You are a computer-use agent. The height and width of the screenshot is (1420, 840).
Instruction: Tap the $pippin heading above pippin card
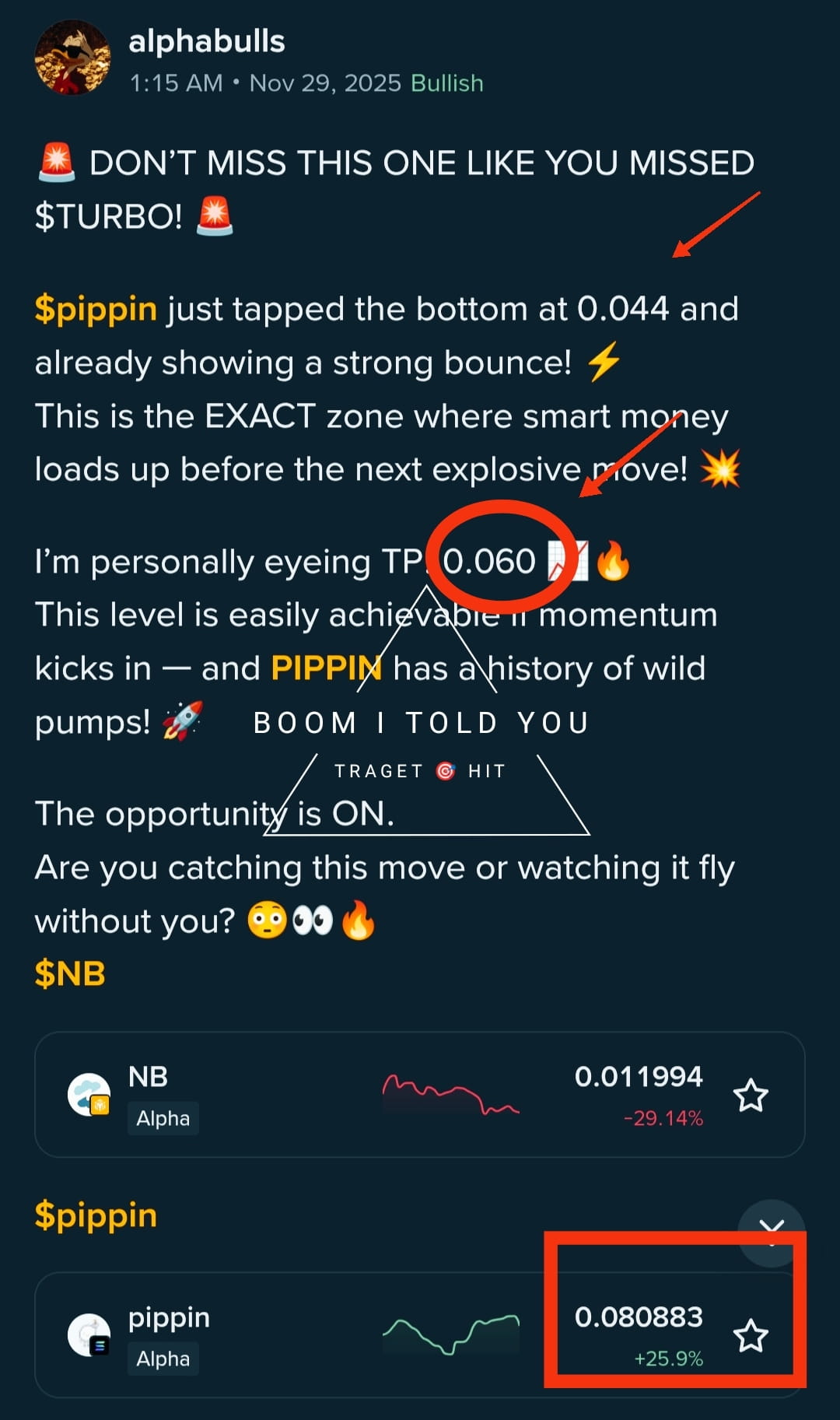click(x=96, y=1215)
